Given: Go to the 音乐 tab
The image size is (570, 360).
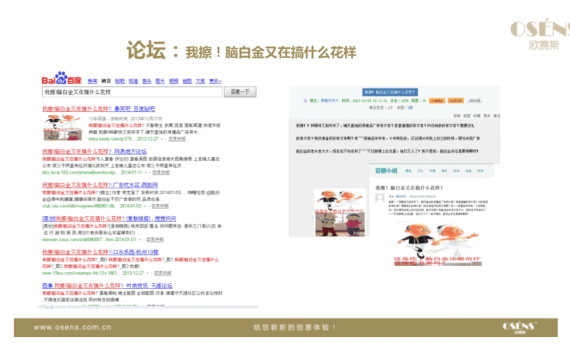Looking at the screenshot, I should pos(146,81).
